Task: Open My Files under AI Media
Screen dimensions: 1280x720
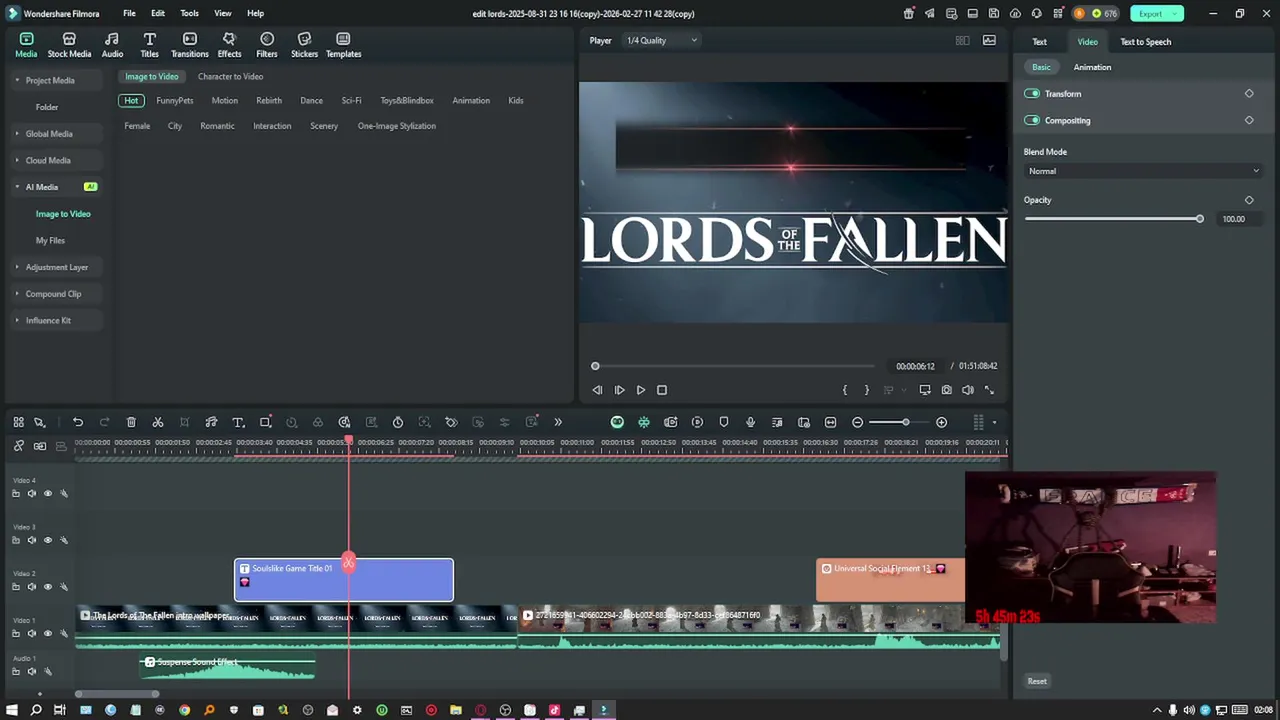Action: coord(50,241)
